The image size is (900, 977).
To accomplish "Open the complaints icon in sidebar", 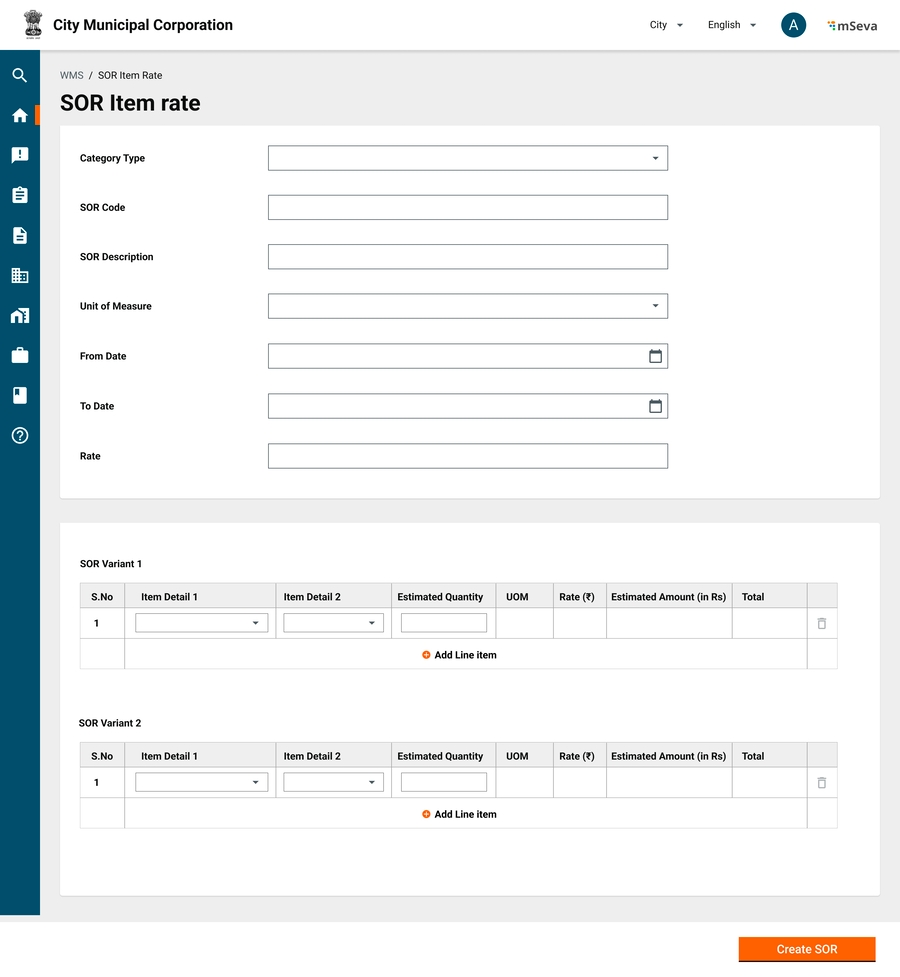I will [19, 155].
